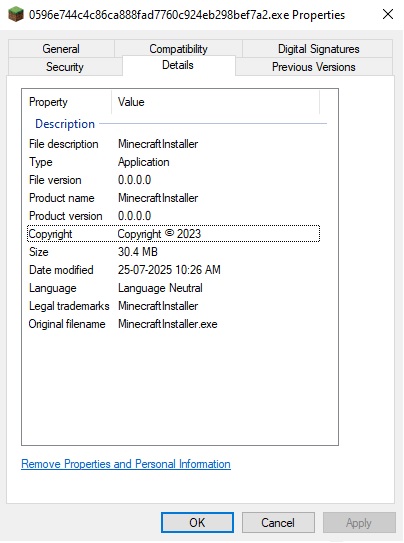Select the Copyright property row

(x=174, y=234)
